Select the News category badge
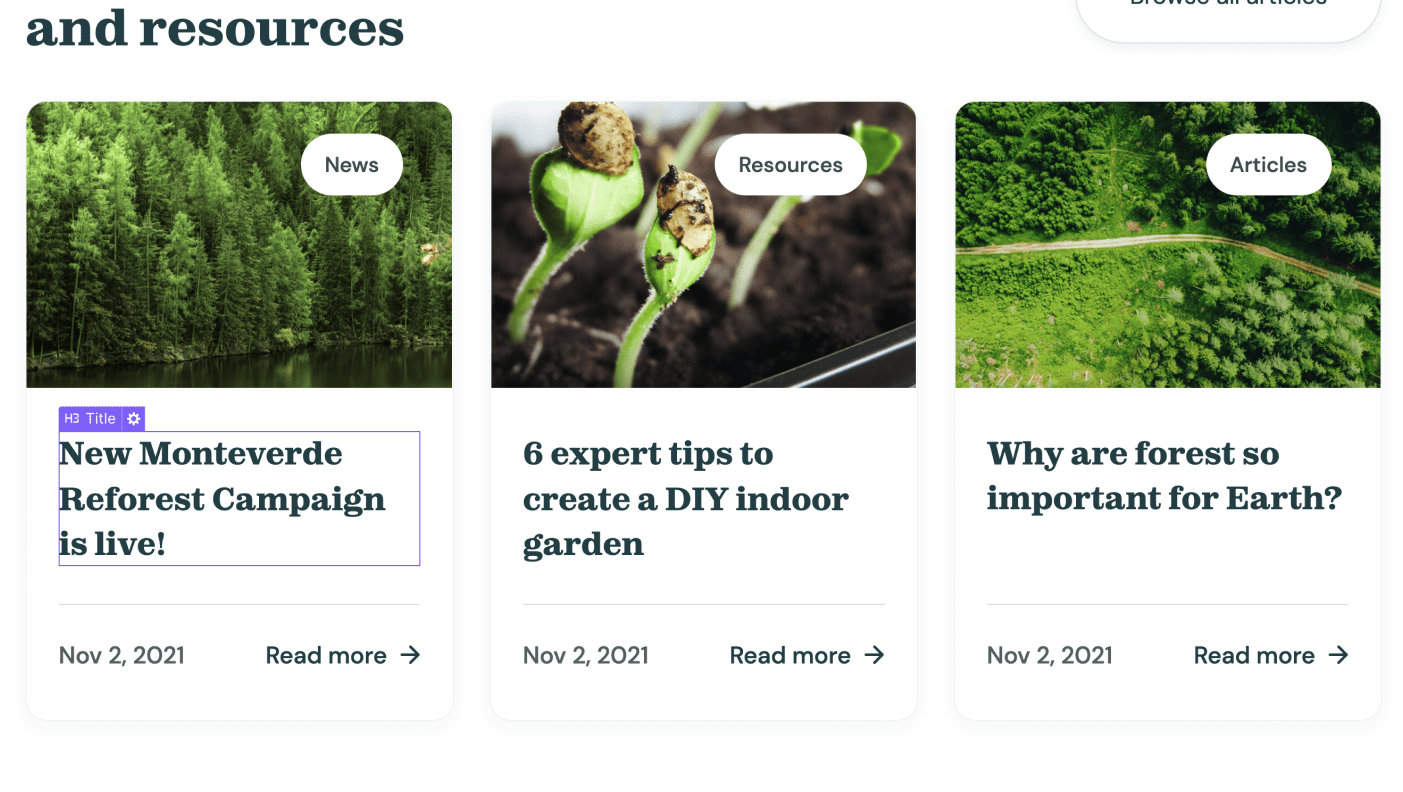1403x792 pixels. (x=351, y=164)
